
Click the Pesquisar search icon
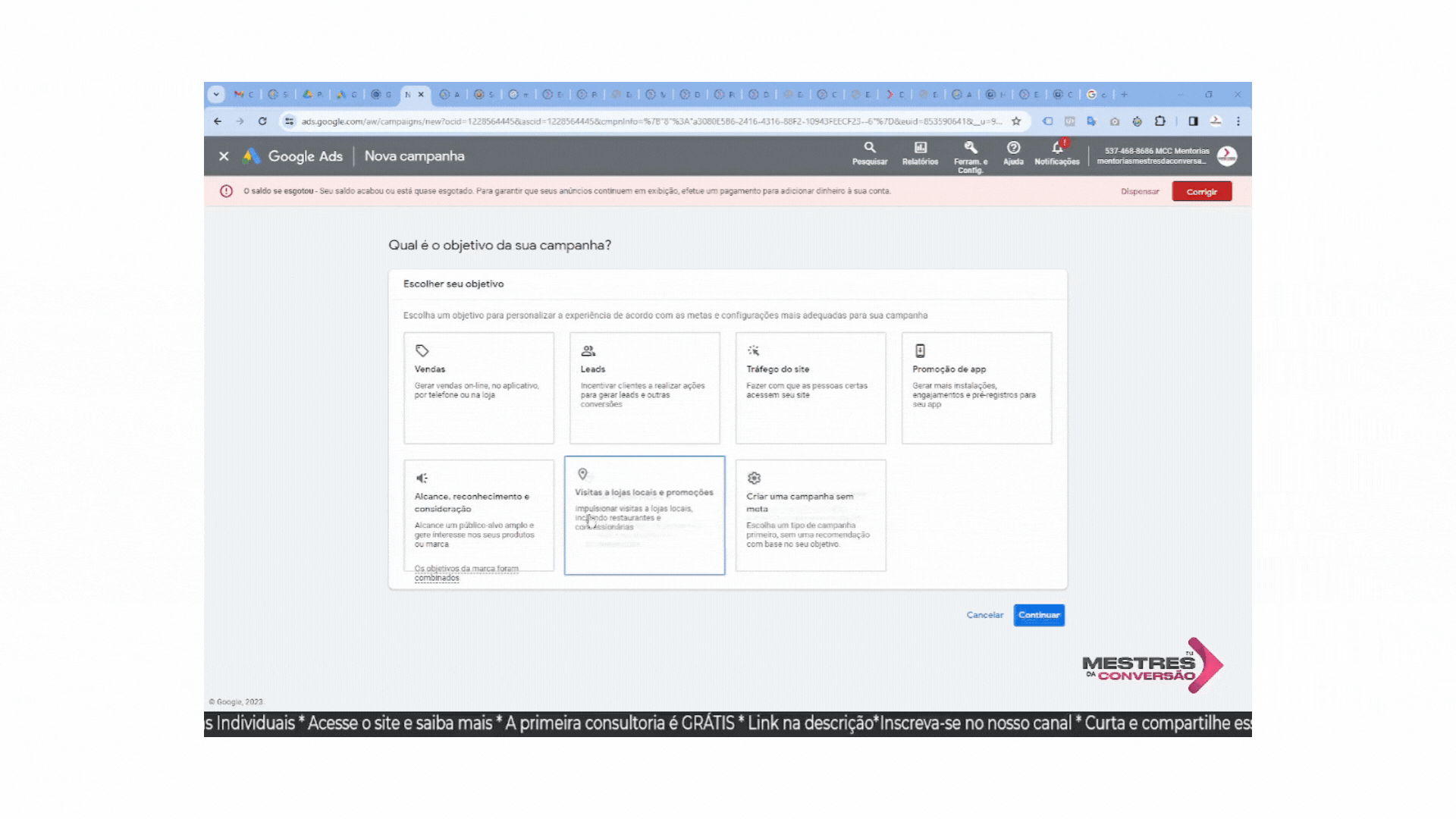point(869,148)
